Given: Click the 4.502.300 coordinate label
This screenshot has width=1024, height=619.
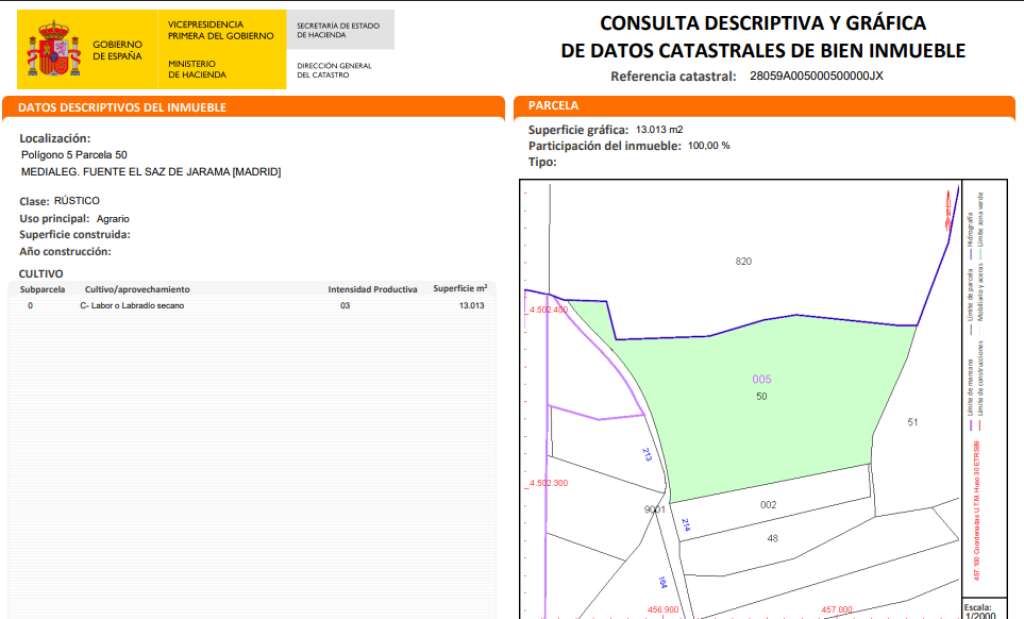Looking at the screenshot, I should coord(547,483).
